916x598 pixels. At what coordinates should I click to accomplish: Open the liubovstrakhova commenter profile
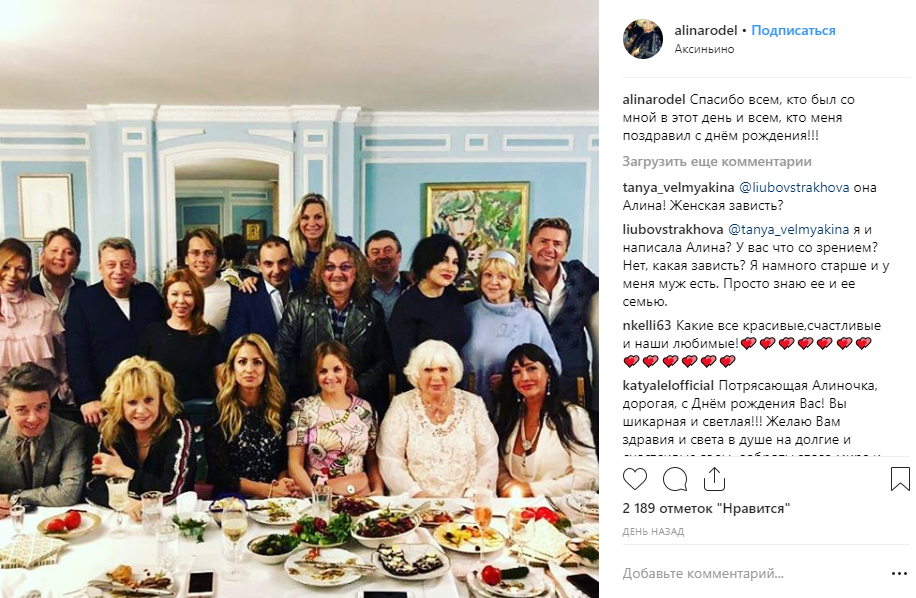coord(672,228)
